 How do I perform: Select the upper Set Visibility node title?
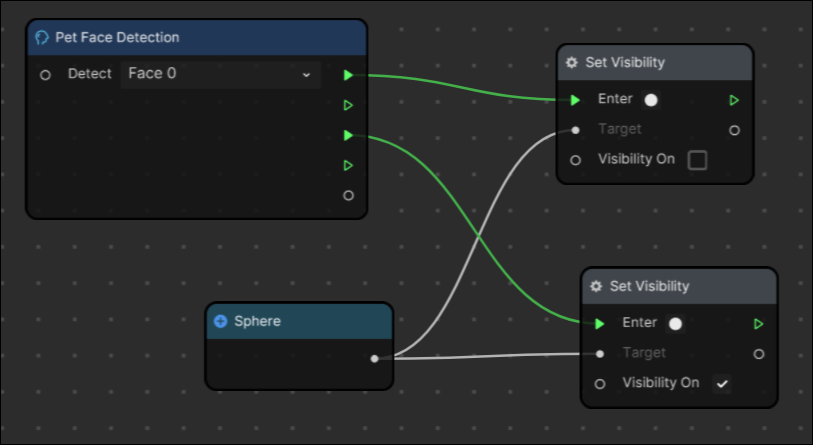pyautogui.click(x=625, y=62)
